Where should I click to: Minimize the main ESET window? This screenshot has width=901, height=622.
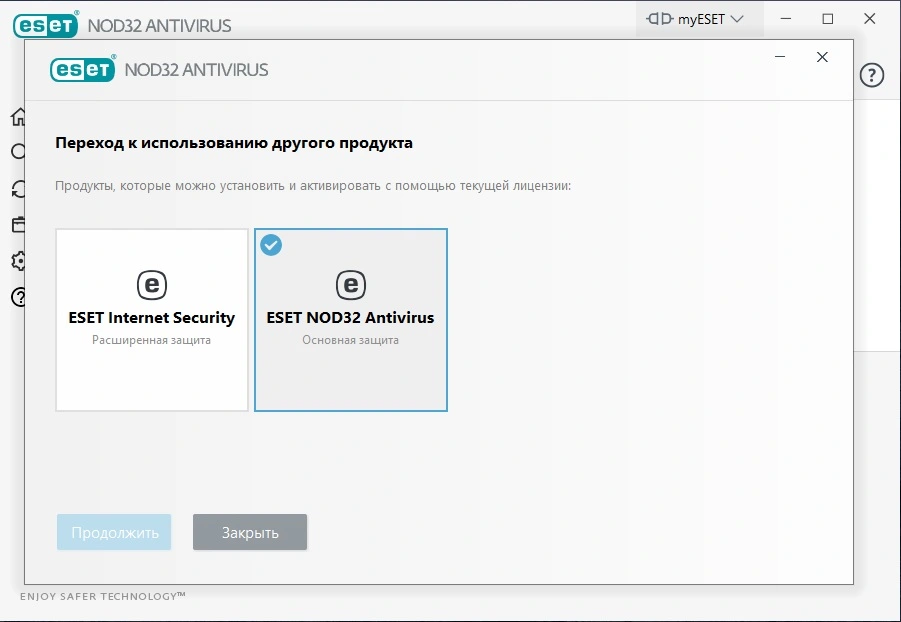pyautogui.click(x=786, y=19)
